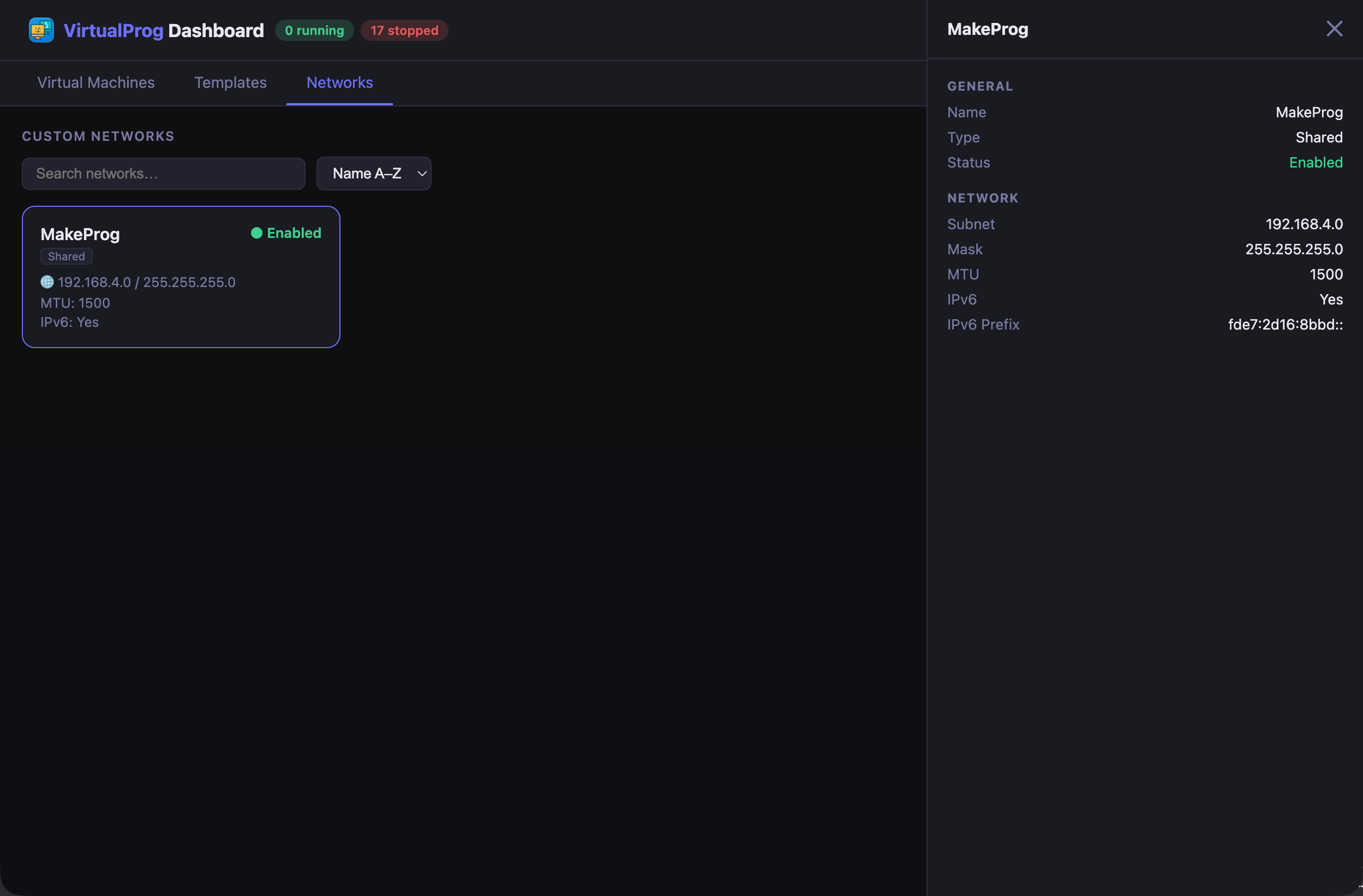Click the globe icon on the MakeProg card
1363x896 pixels.
pyautogui.click(x=46, y=282)
